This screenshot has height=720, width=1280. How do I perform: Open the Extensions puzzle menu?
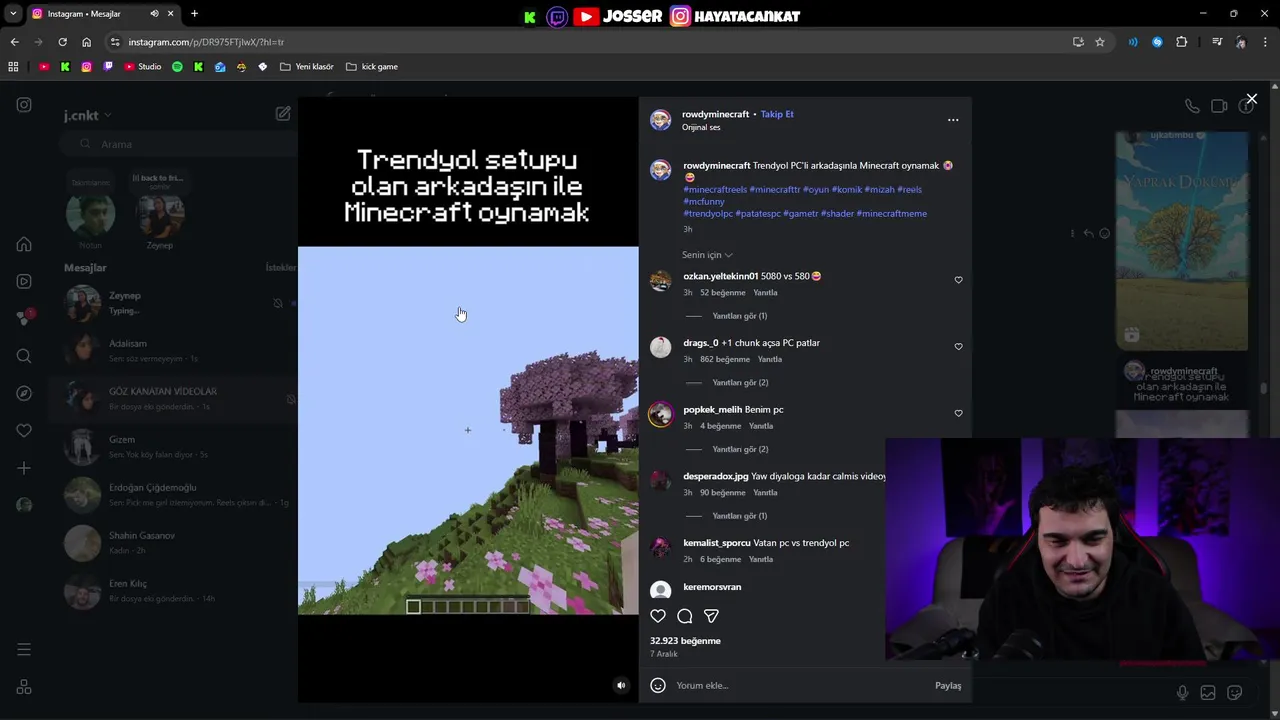point(1181,42)
